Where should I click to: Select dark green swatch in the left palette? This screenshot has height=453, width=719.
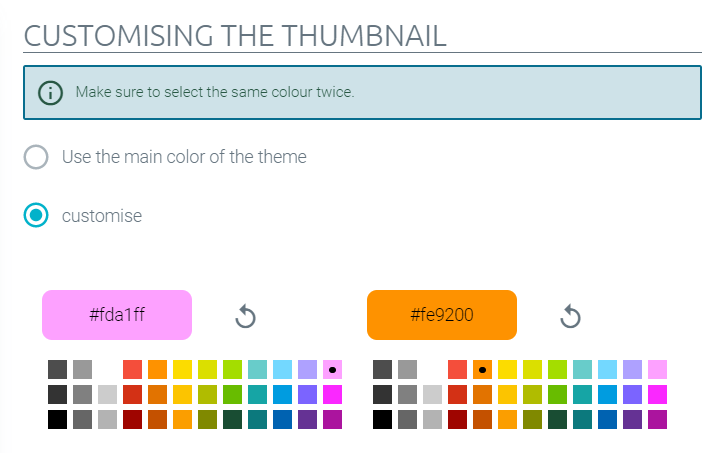(232, 420)
